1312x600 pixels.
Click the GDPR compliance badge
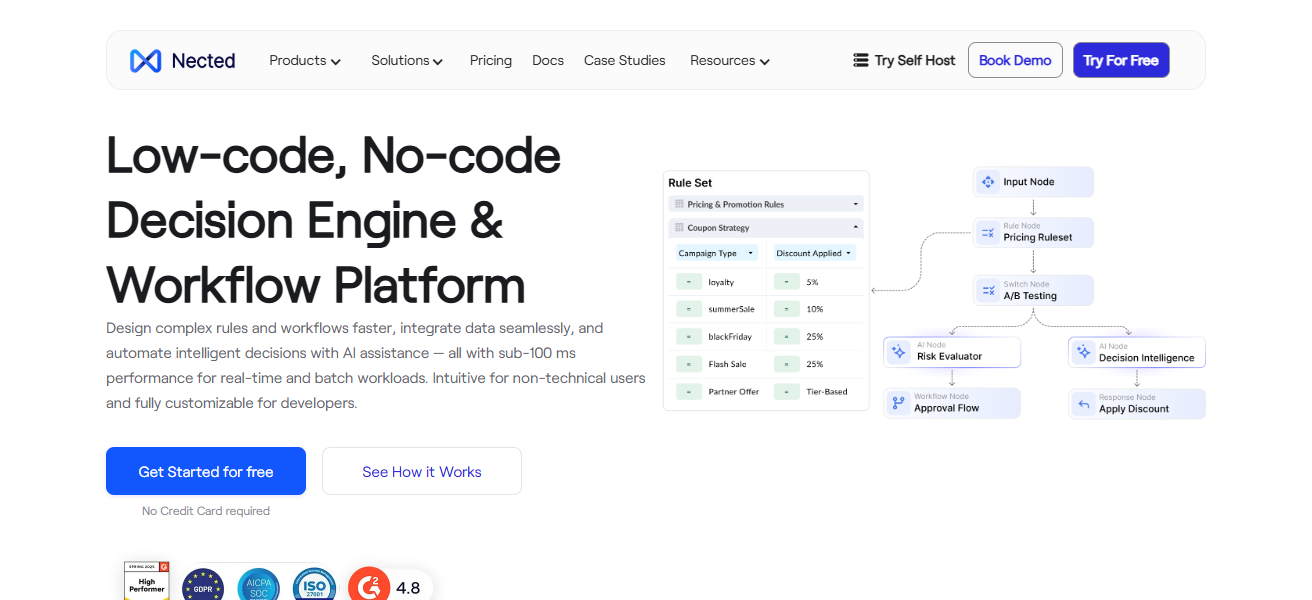coord(203,586)
